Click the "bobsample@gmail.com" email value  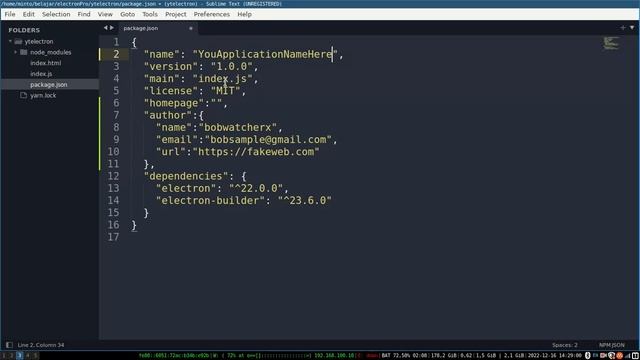click(268, 140)
